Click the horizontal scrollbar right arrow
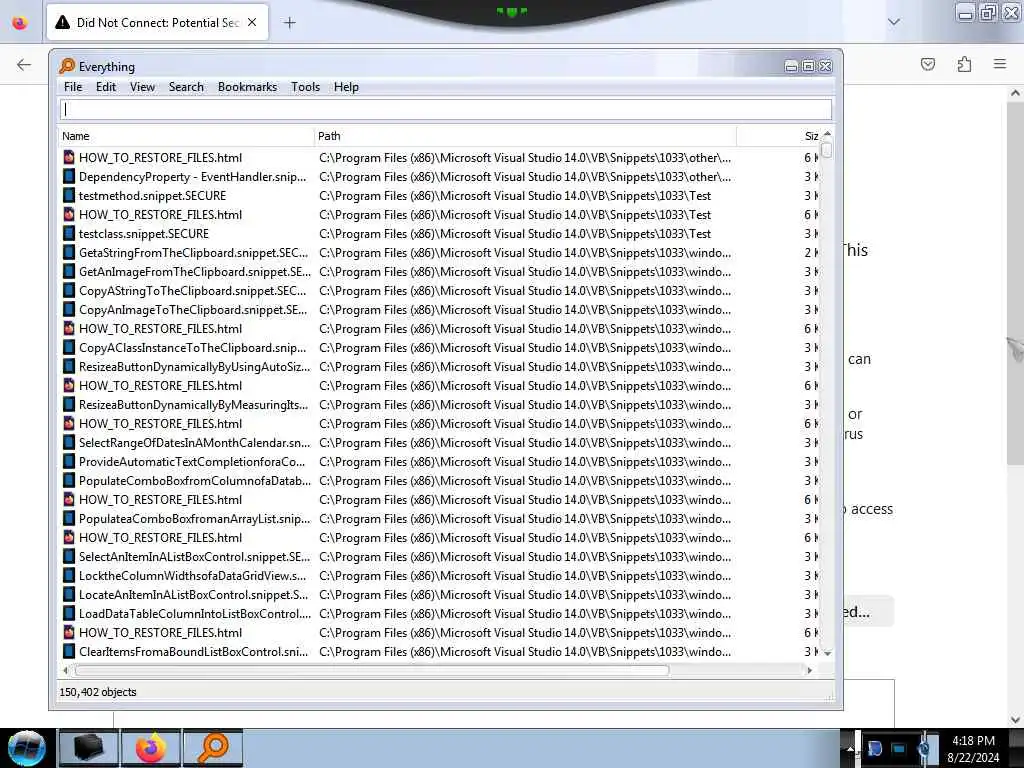This screenshot has height=768, width=1024. pyautogui.click(x=810, y=670)
